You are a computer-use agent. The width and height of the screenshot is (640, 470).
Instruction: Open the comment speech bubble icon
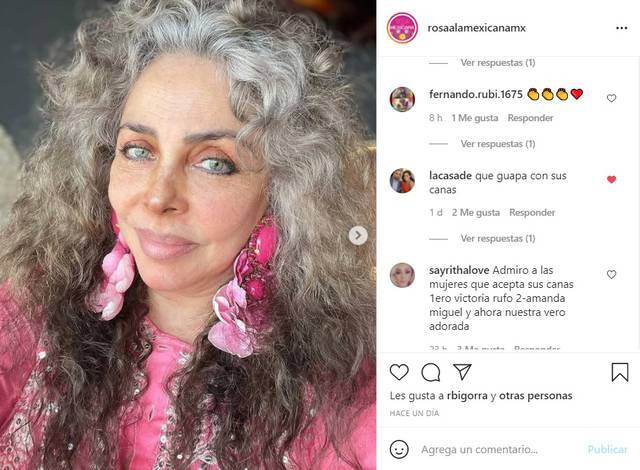[x=431, y=372]
